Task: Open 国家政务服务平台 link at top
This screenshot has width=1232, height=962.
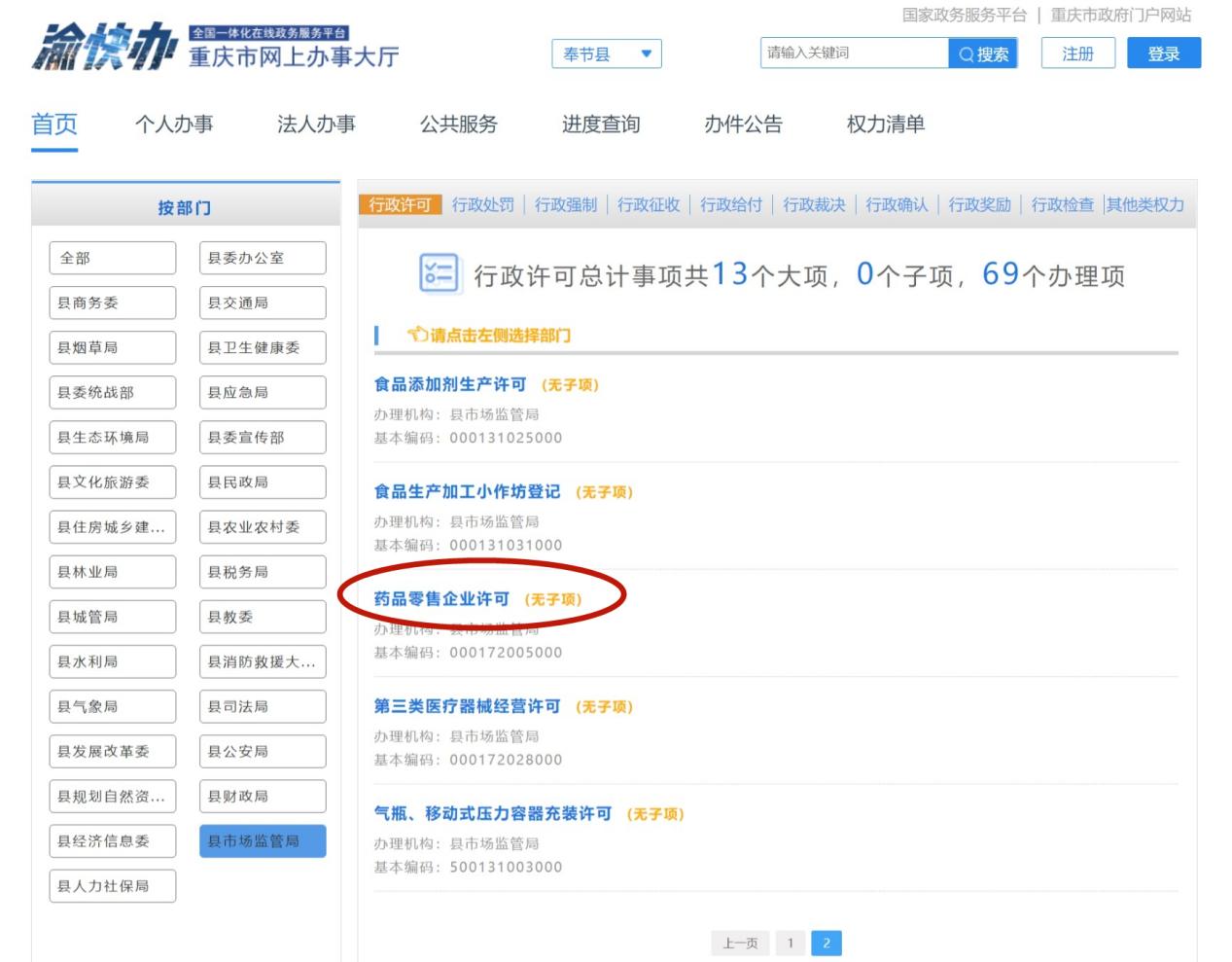Action: tap(964, 15)
